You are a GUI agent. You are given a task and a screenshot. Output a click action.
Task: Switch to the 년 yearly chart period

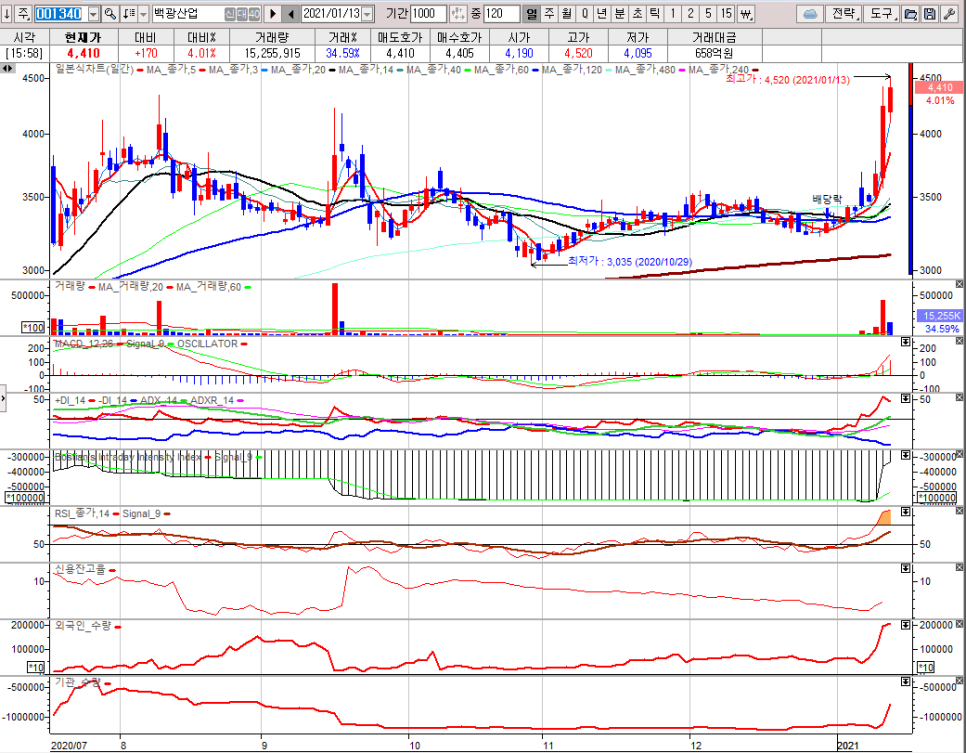602,14
